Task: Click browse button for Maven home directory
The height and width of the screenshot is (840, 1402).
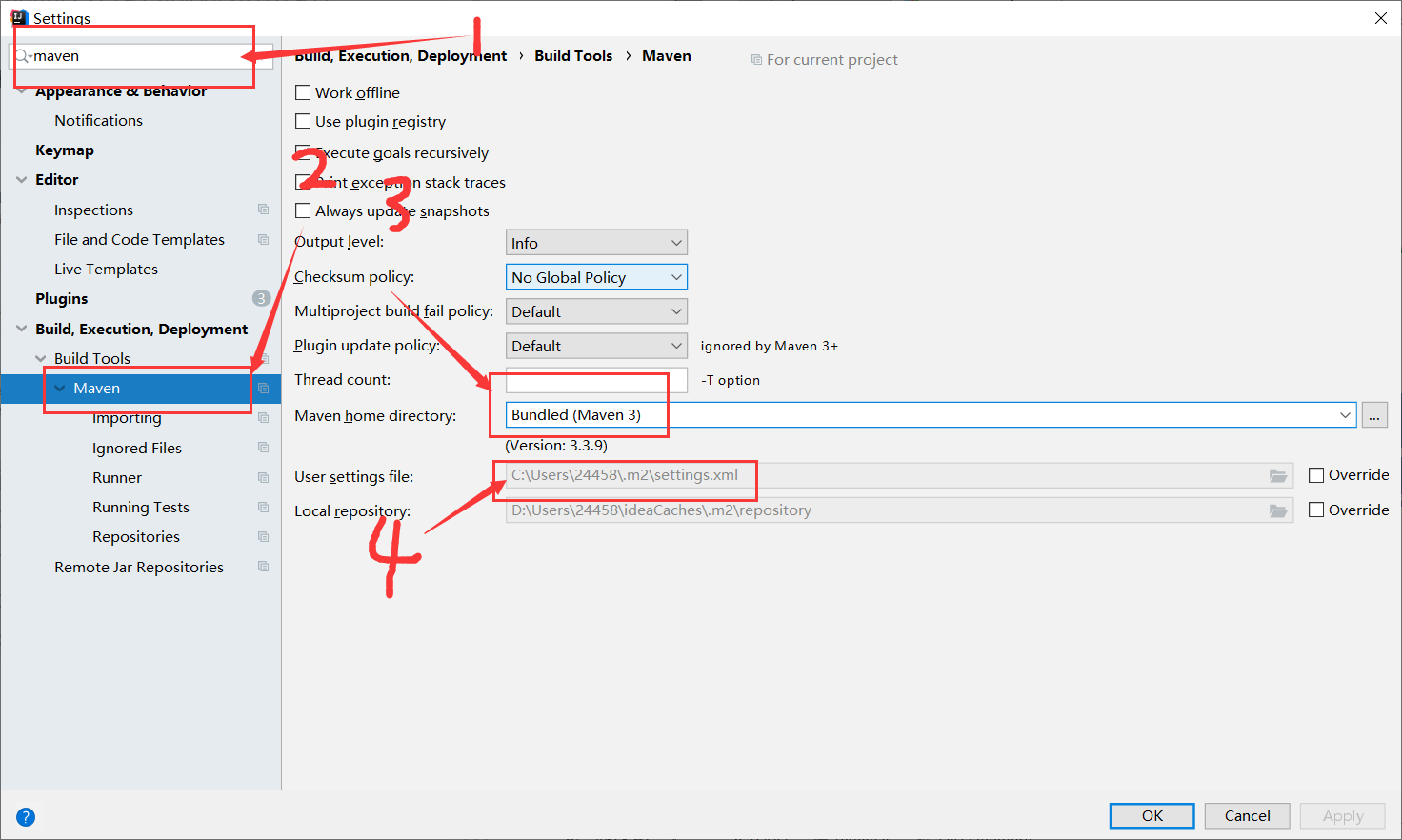Action: coord(1374,415)
